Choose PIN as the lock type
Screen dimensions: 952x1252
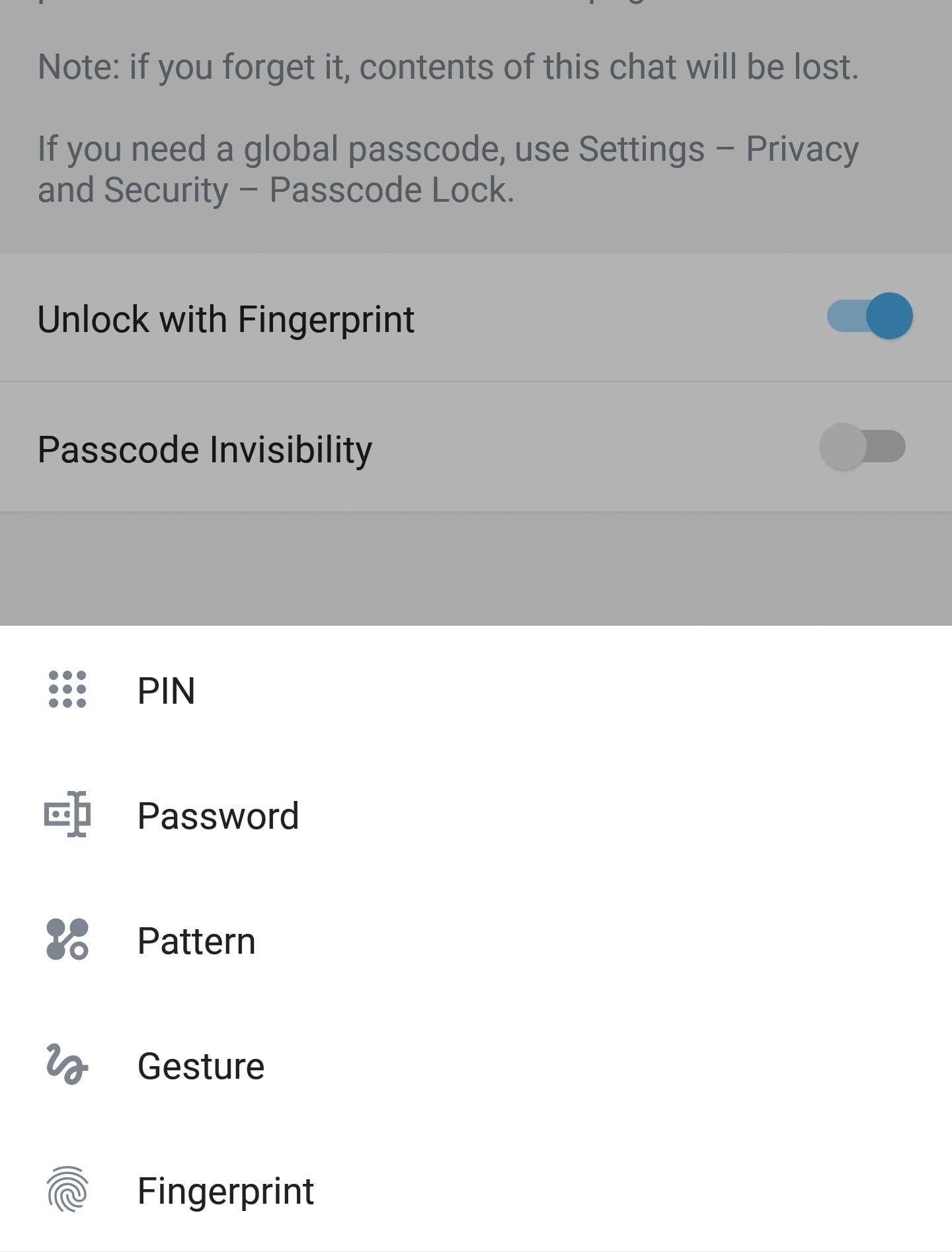(x=166, y=690)
